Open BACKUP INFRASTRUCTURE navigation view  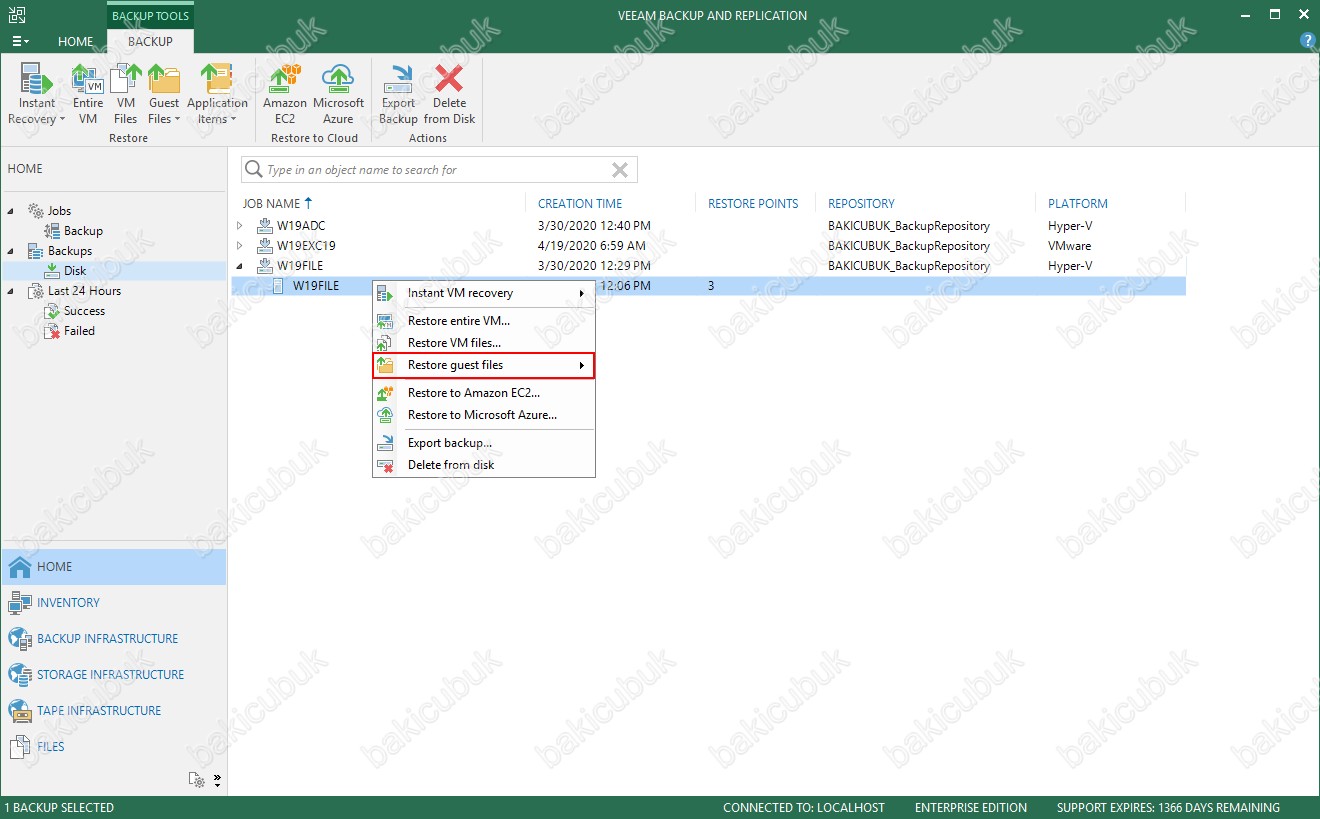click(113, 639)
